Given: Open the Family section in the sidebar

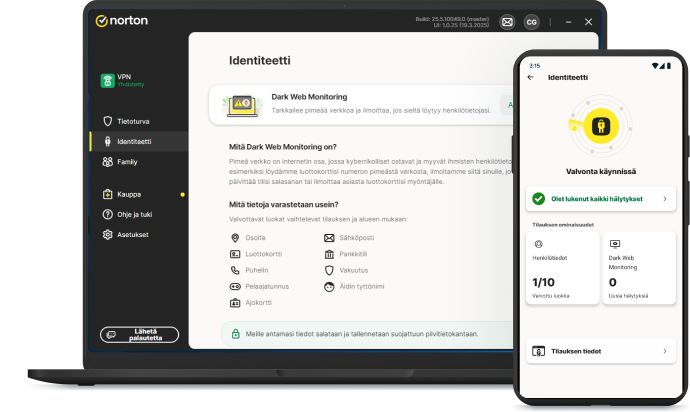Looking at the screenshot, I should [127, 161].
